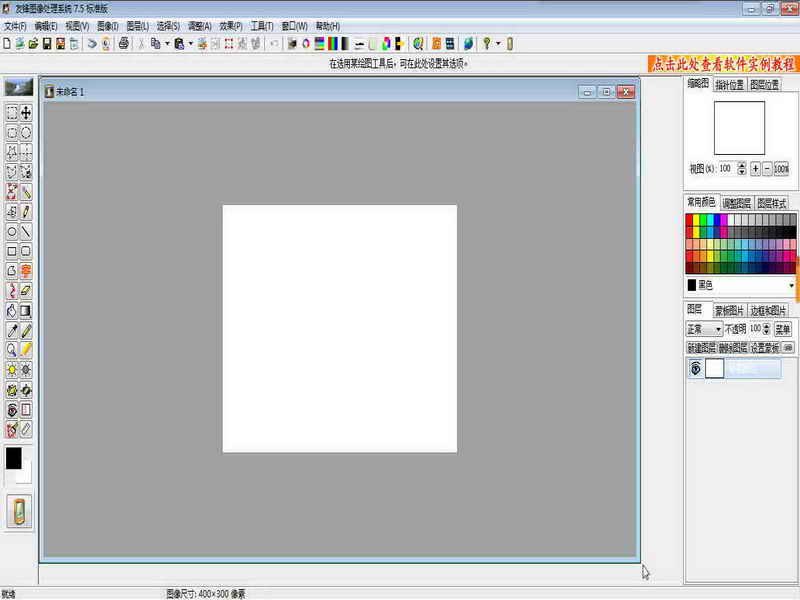Click the view zoom value field showing 100

[x=727, y=168]
